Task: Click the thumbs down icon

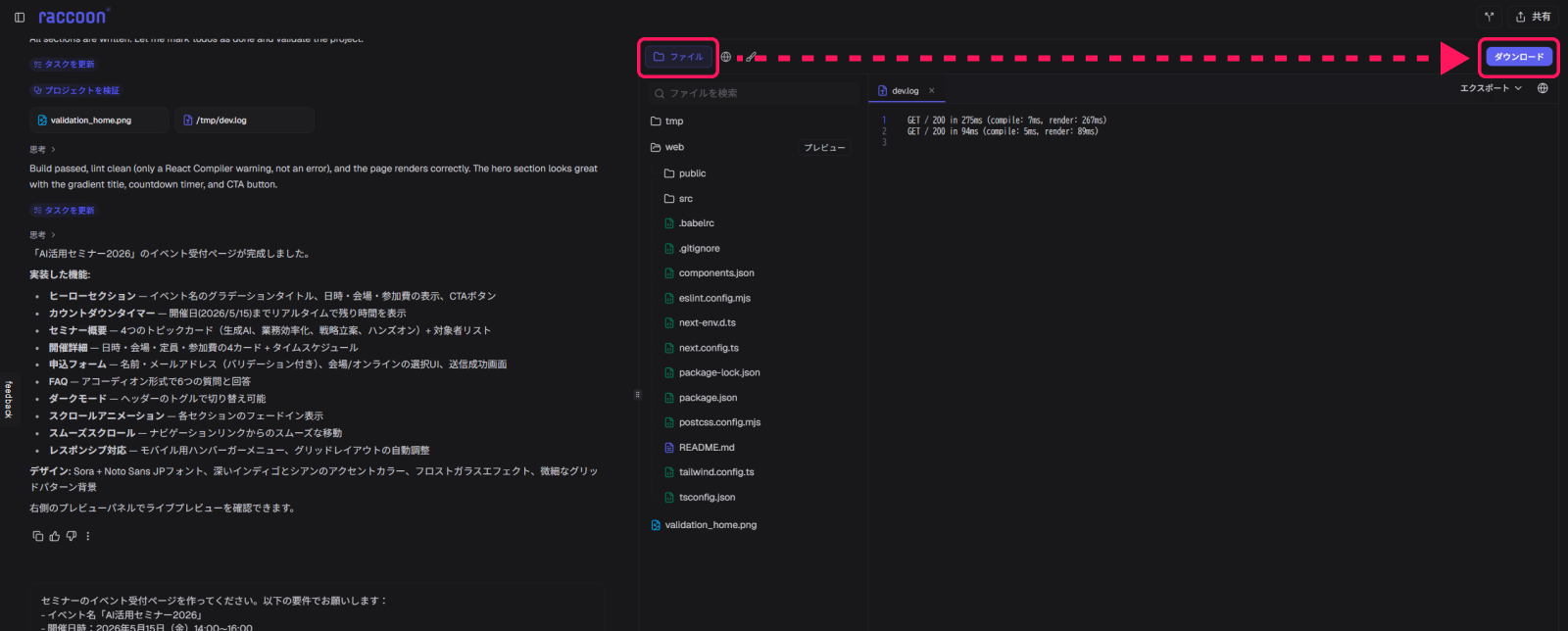Action: pyautogui.click(x=72, y=536)
